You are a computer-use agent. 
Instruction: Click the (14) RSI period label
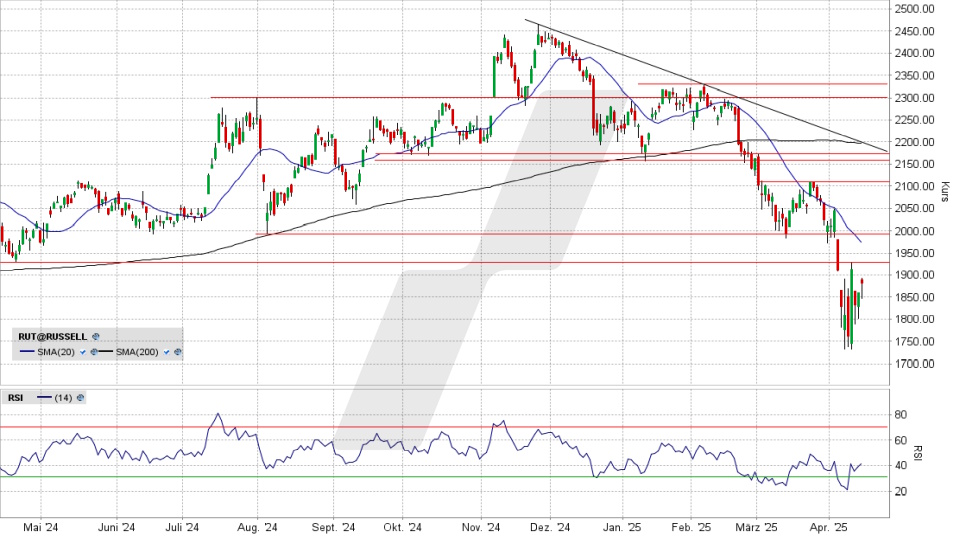63,398
